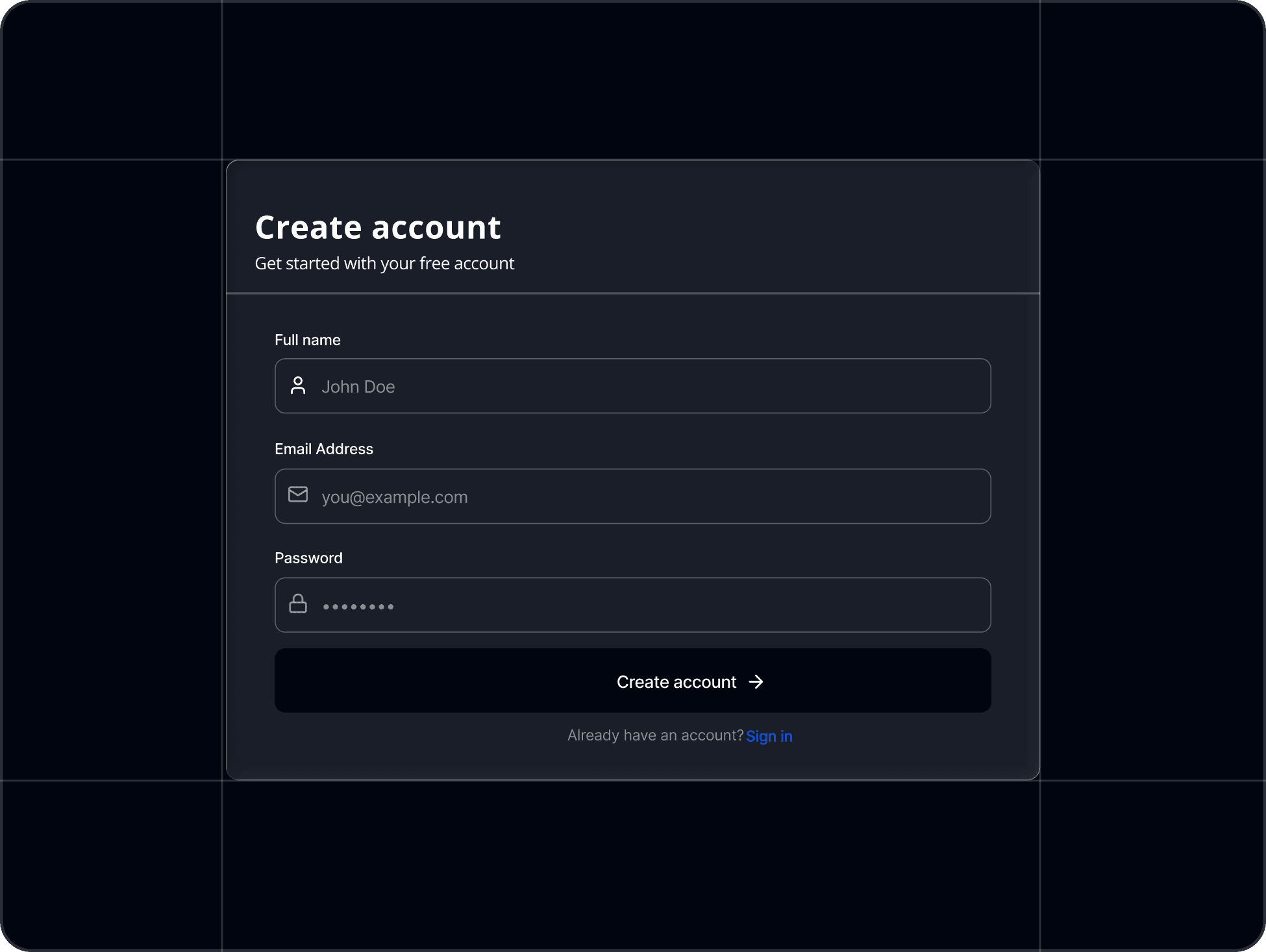Viewport: 1266px width, 952px height.
Task: Click the envelope icon in Email field
Action: 298,494
